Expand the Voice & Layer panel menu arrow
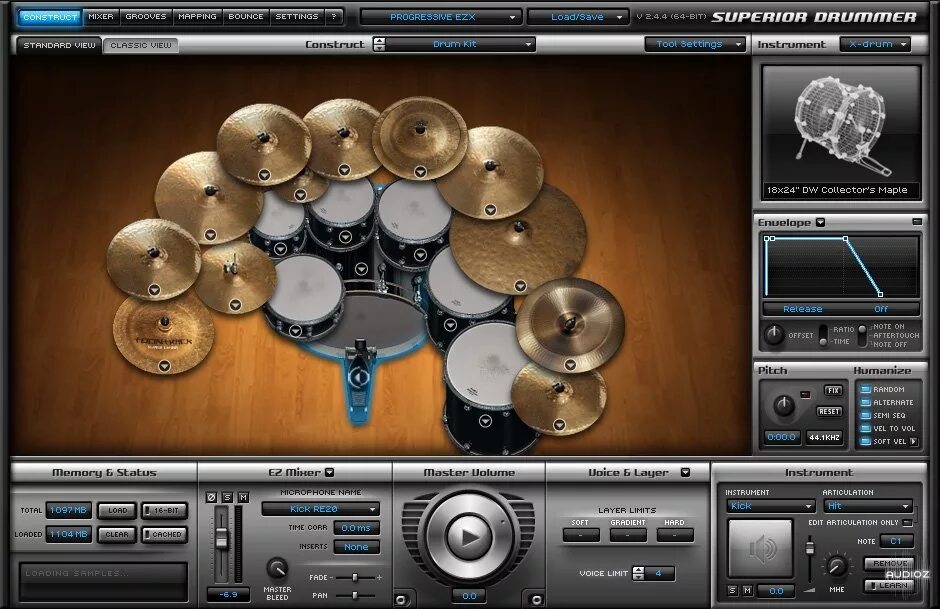 coord(685,472)
